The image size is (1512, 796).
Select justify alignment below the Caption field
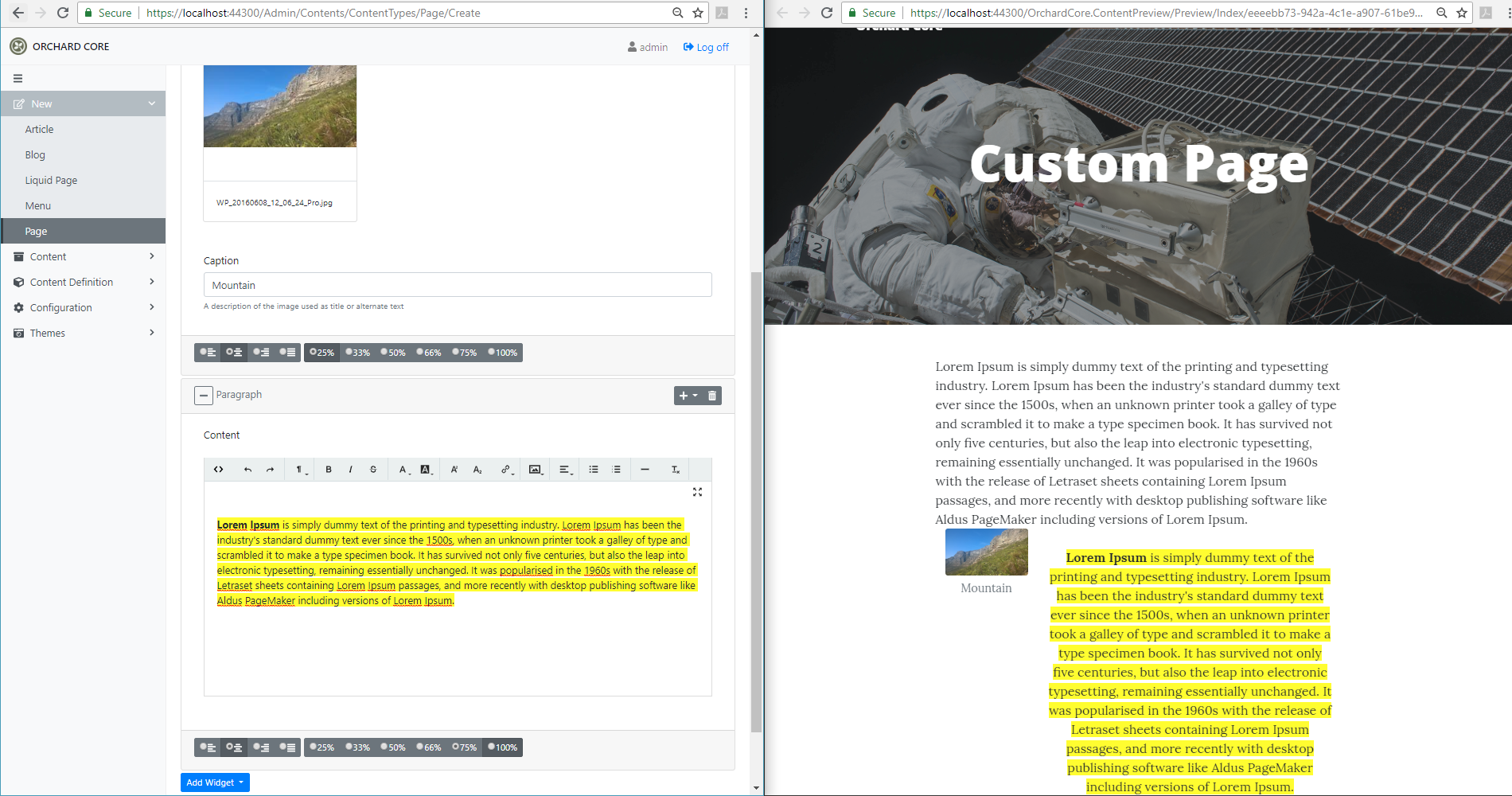pyautogui.click(x=287, y=352)
